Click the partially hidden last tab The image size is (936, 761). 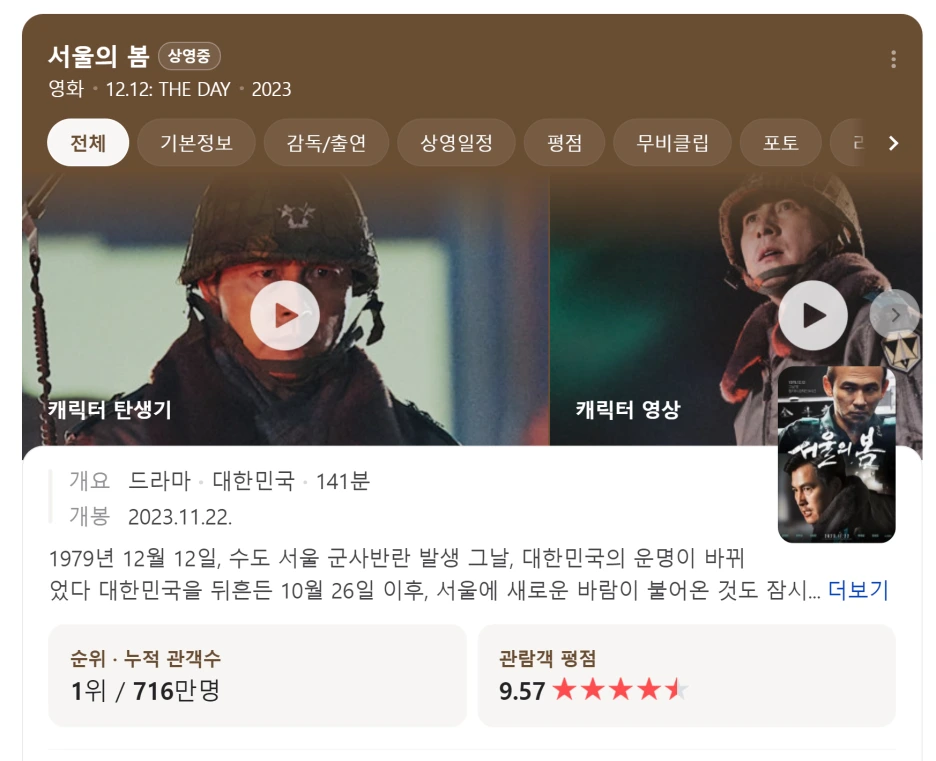[x=858, y=143]
